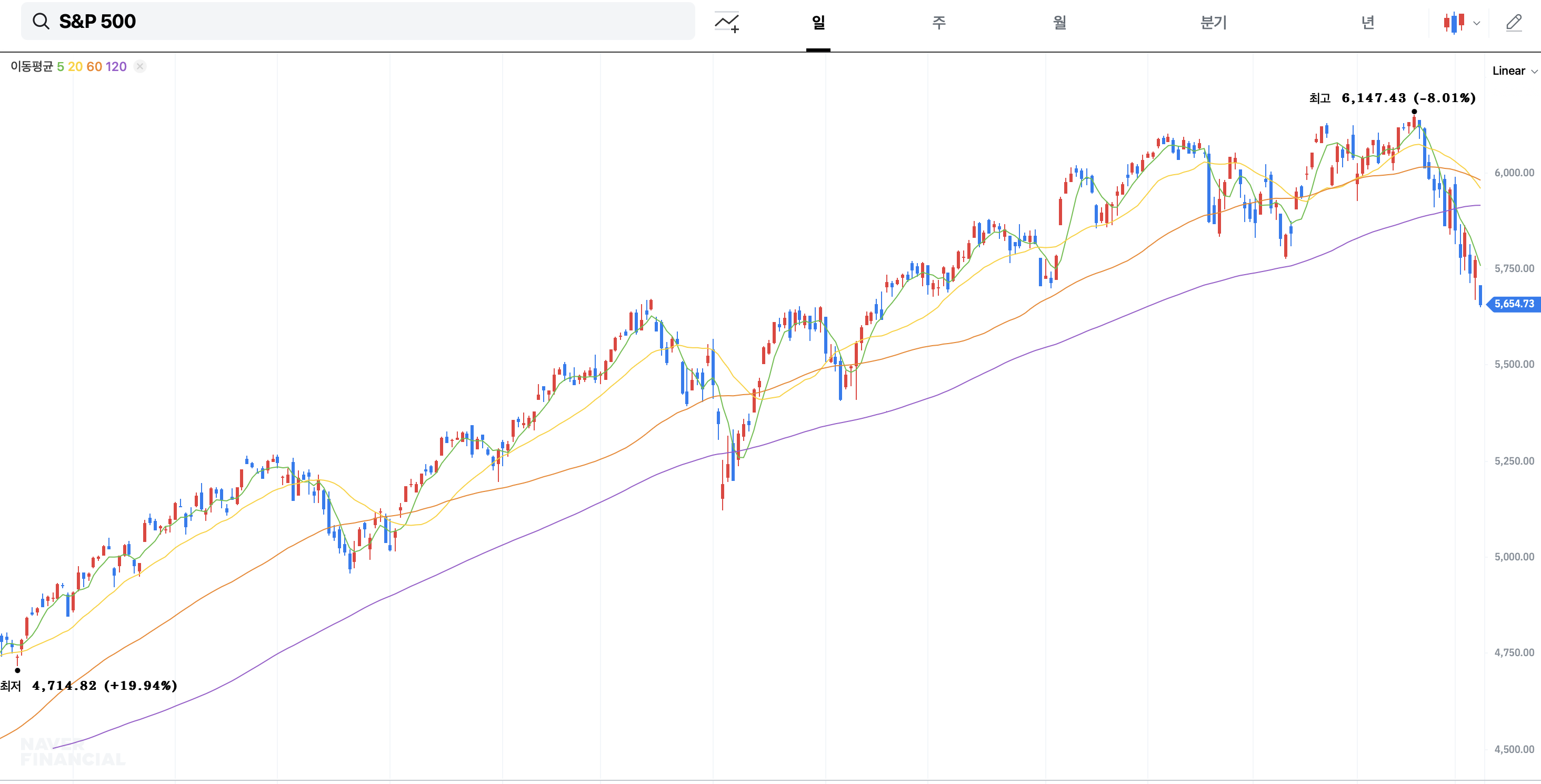The image size is (1541, 784).
Task: Click the 이동평균 label
Action: [x=32, y=66]
